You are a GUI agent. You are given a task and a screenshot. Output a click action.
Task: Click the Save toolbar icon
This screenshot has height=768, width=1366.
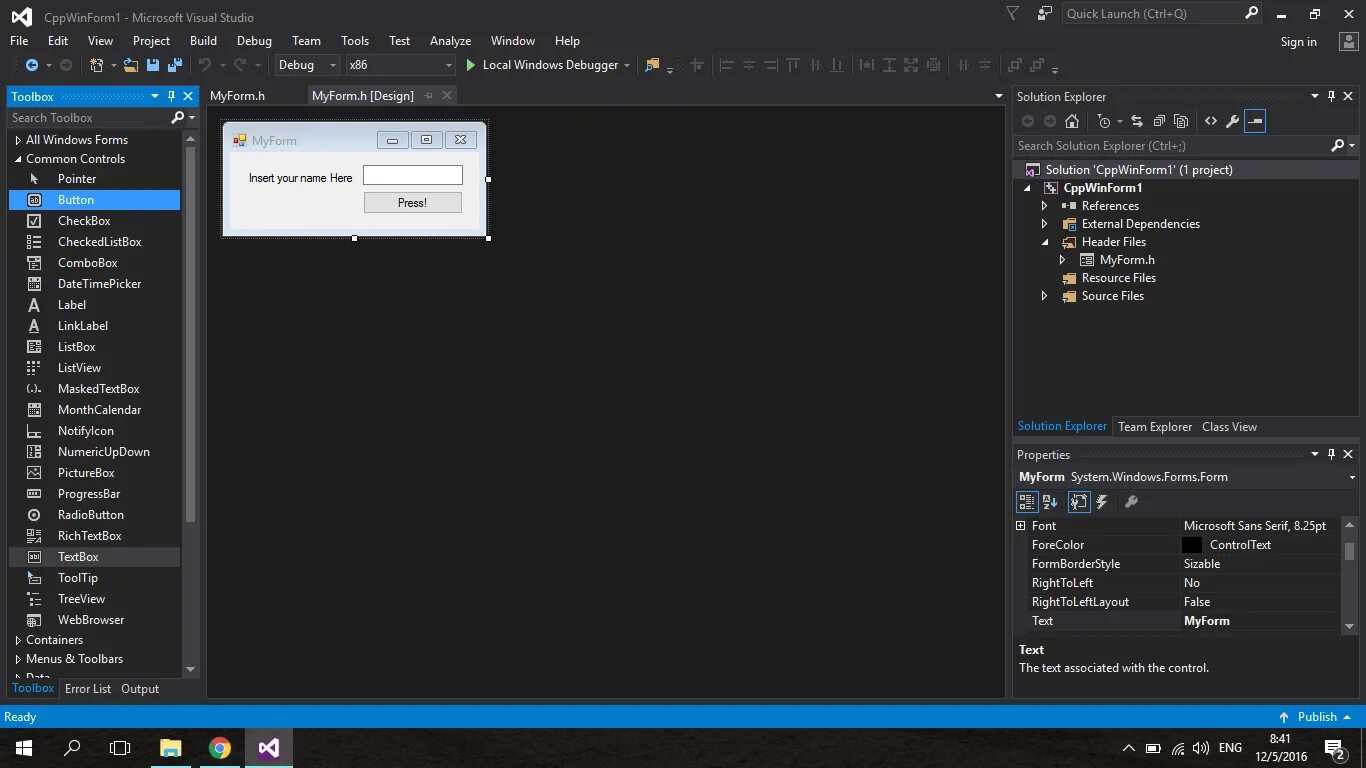click(153, 65)
